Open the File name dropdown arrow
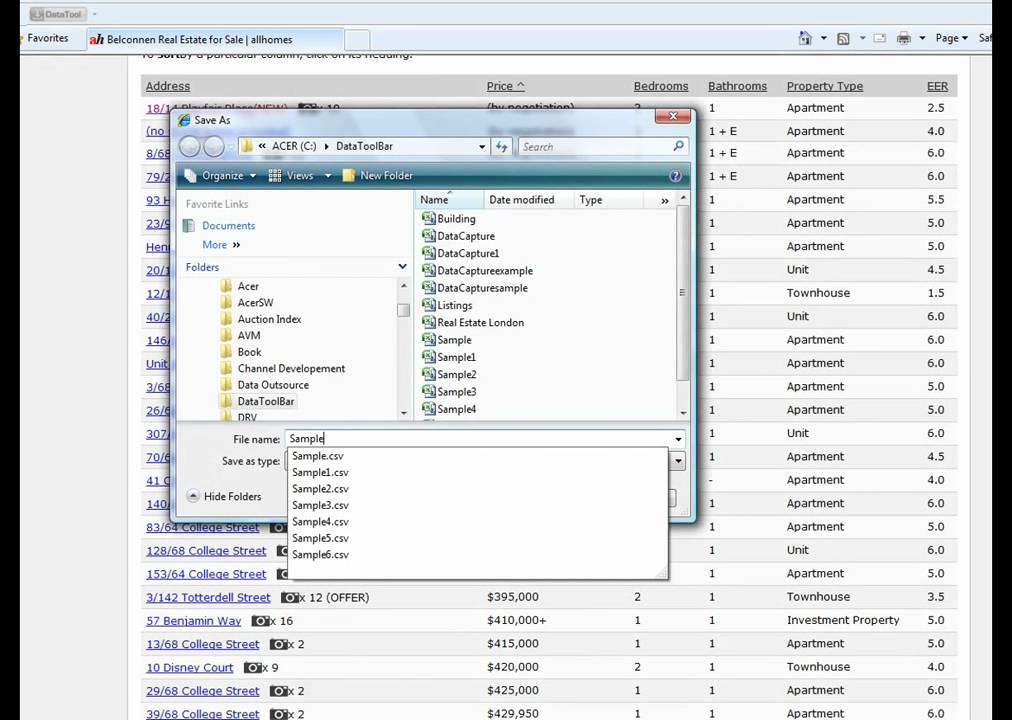This screenshot has width=1012, height=720. pos(678,439)
